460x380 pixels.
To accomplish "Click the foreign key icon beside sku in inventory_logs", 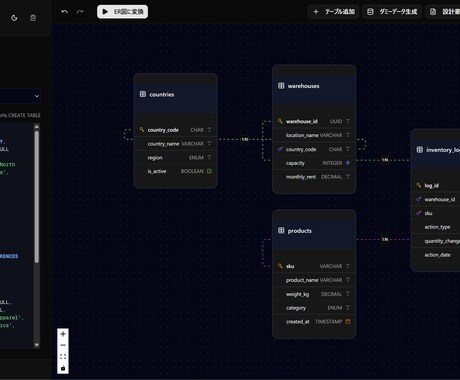I will point(419,213).
